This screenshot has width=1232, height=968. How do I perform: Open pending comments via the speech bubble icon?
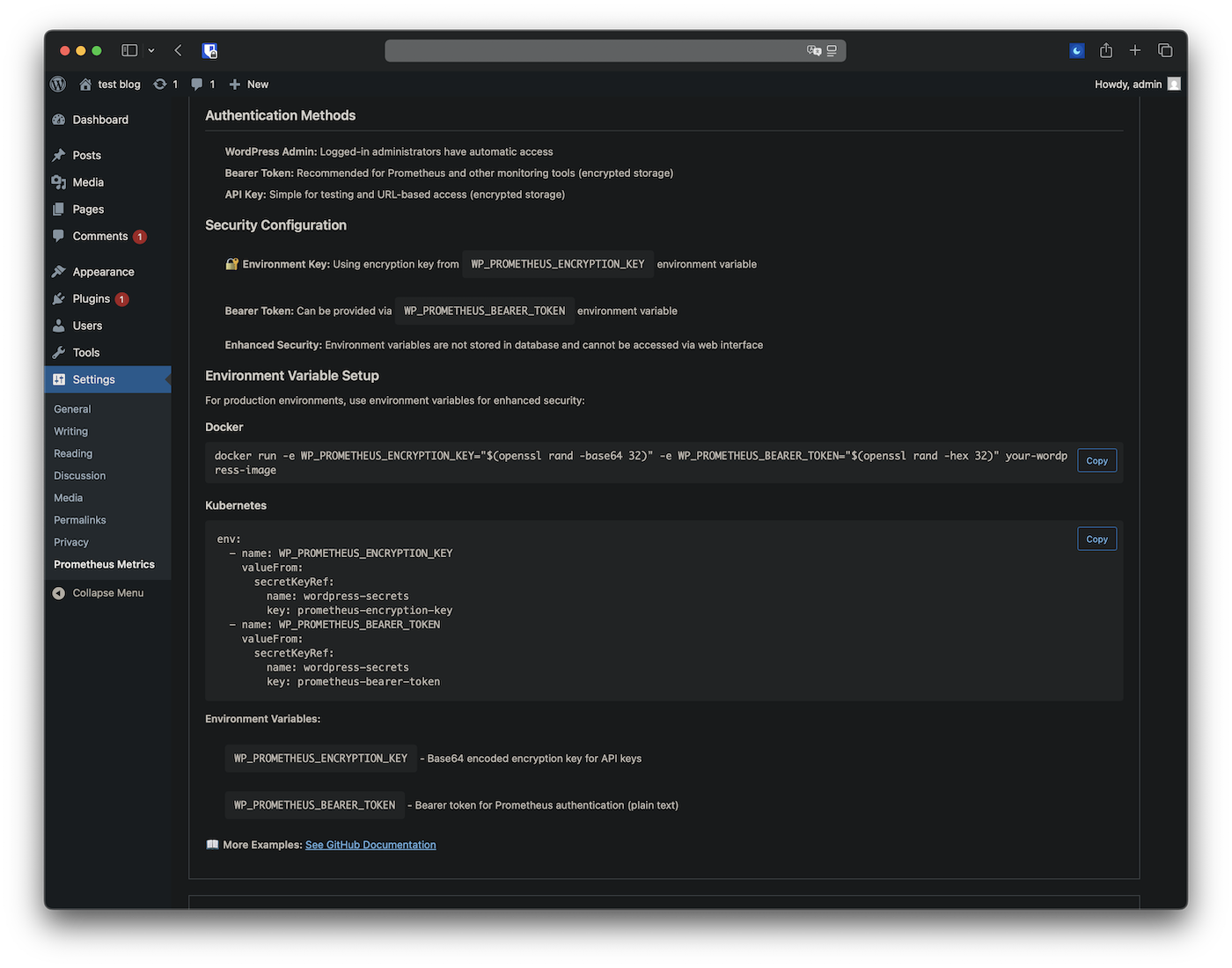197,84
